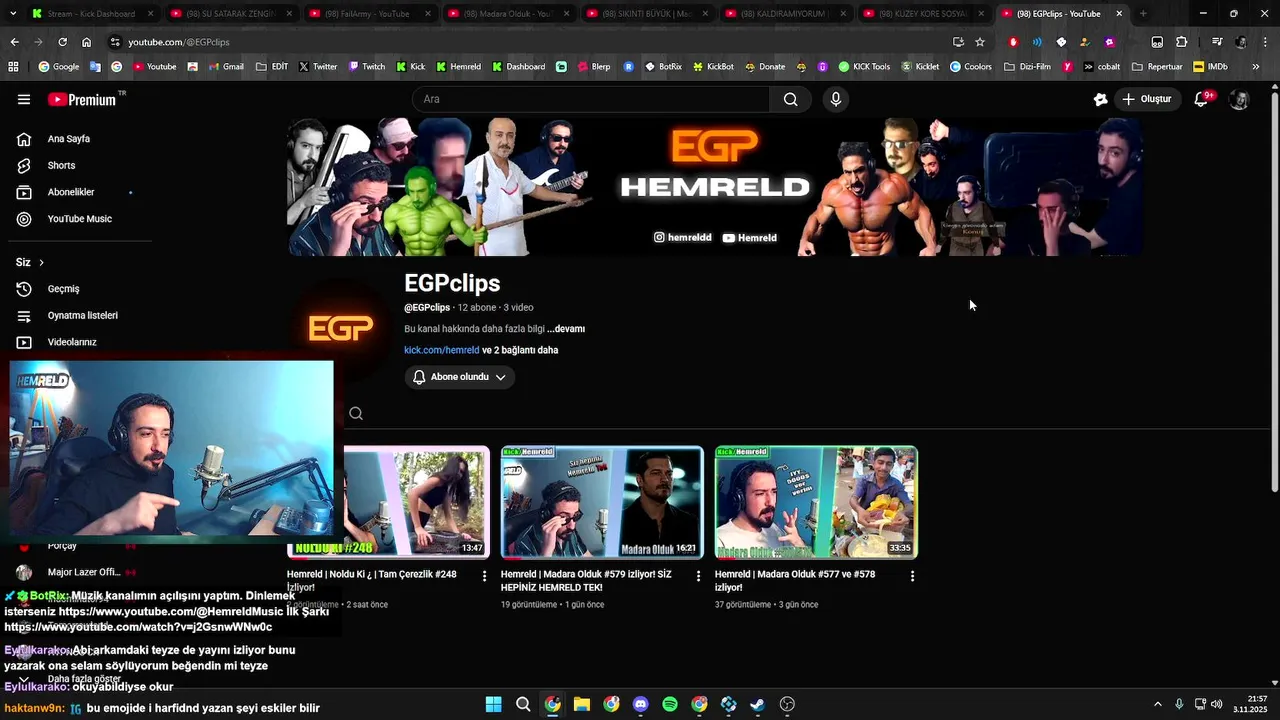
Task: Open Windows Start menu
Action: pos(494,704)
